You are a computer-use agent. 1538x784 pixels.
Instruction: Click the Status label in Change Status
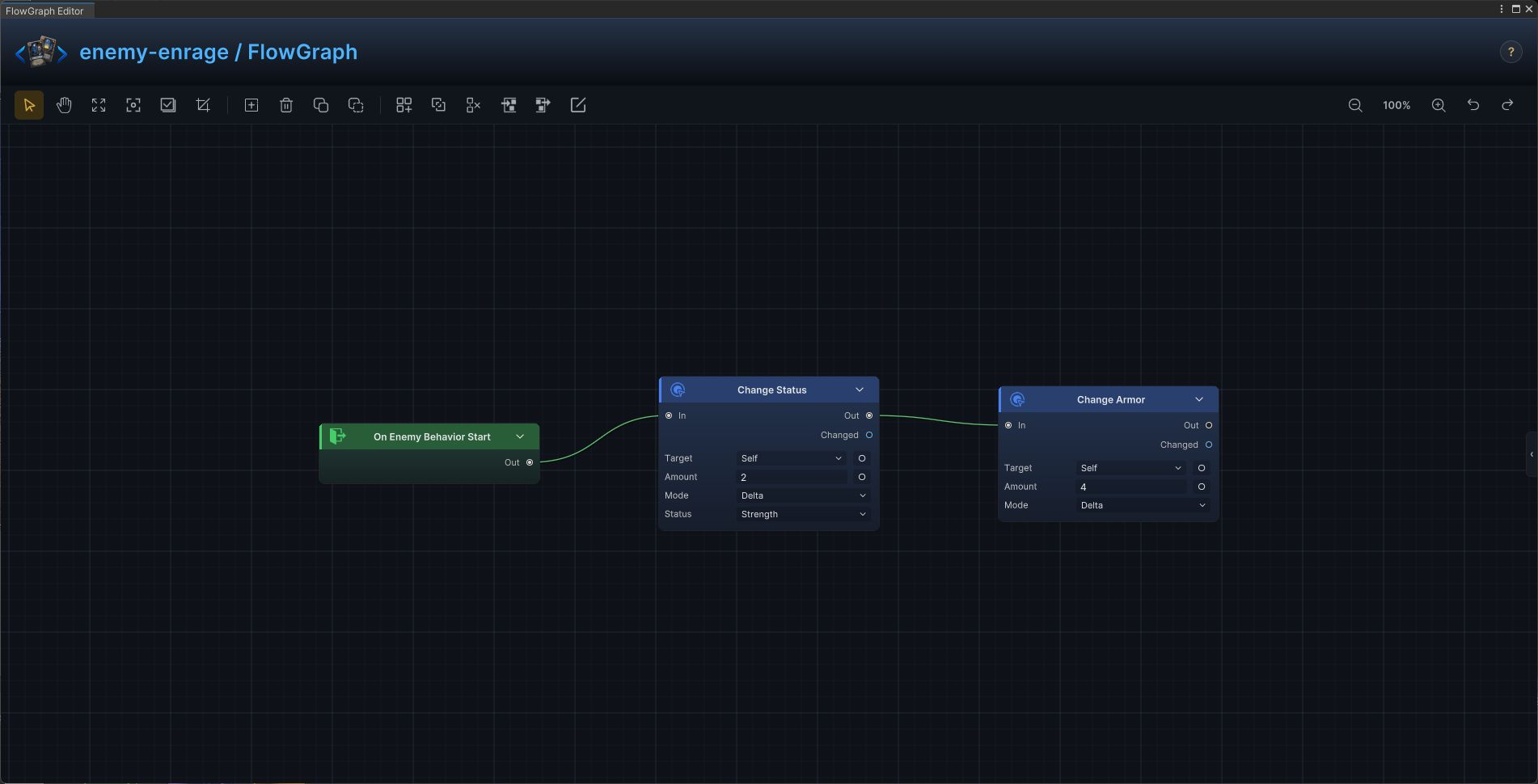pyautogui.click(x=678, y=514)
